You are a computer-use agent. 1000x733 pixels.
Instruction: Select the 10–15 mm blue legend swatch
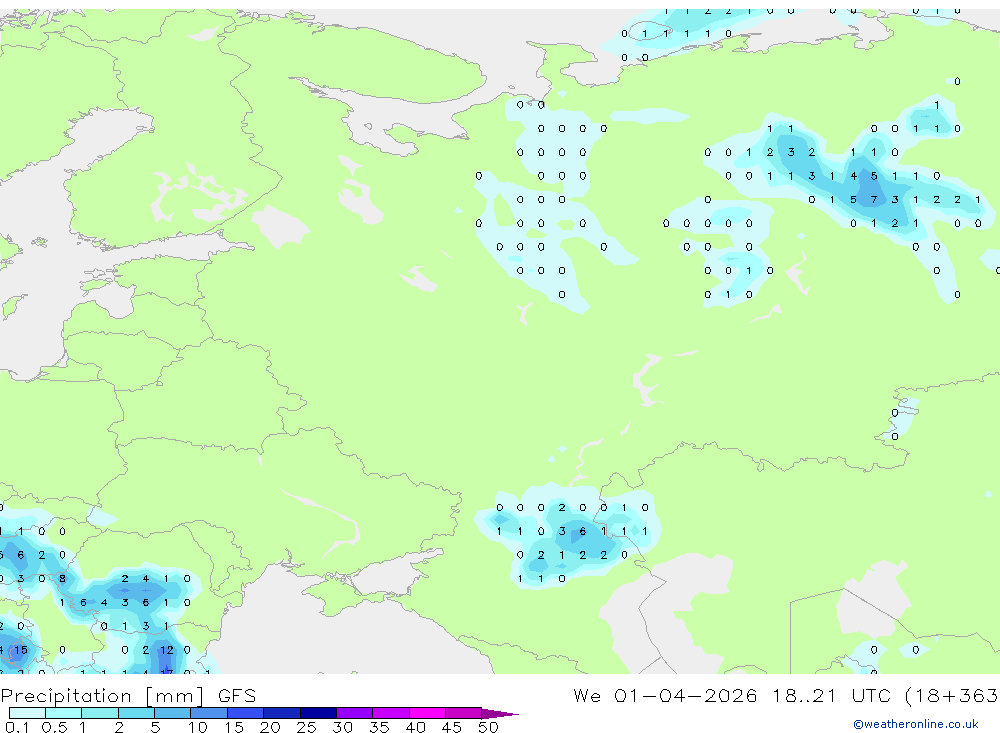[209, 713]
